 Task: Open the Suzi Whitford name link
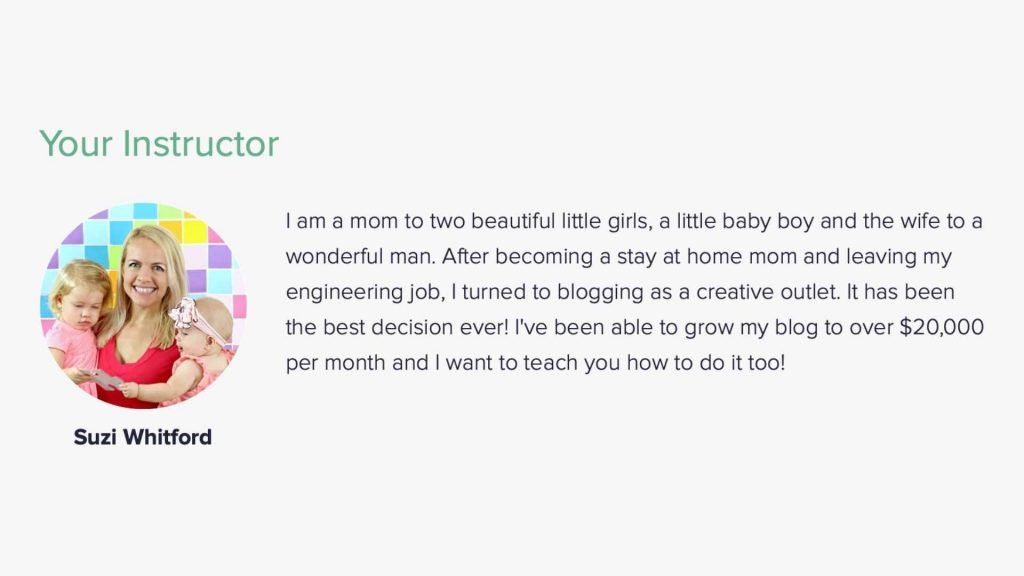142,437
